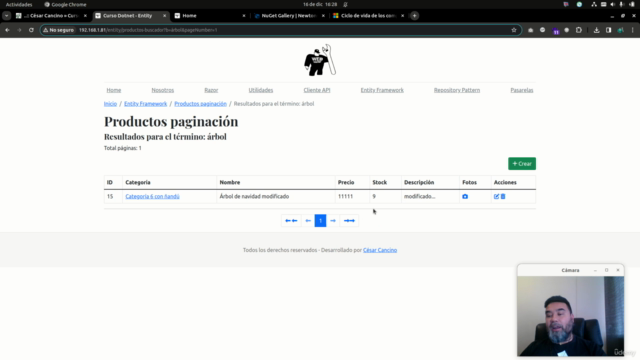Go to next page with single right arrow
This screenshot has height=360, width=640.
point(333,220)
